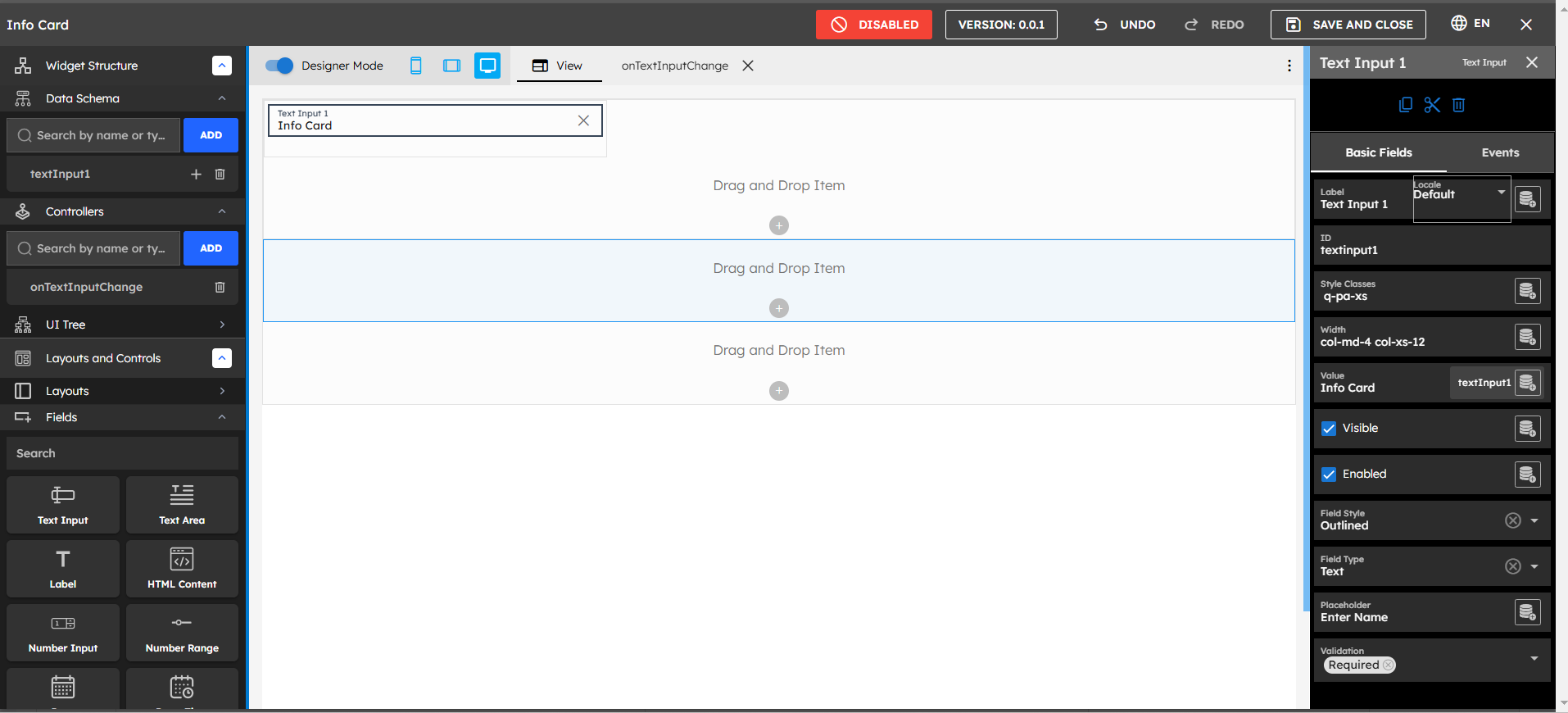This screenshot has width=1568, height=713.
Task: Select the desktop device preview icon
Action: pos(487,66)
